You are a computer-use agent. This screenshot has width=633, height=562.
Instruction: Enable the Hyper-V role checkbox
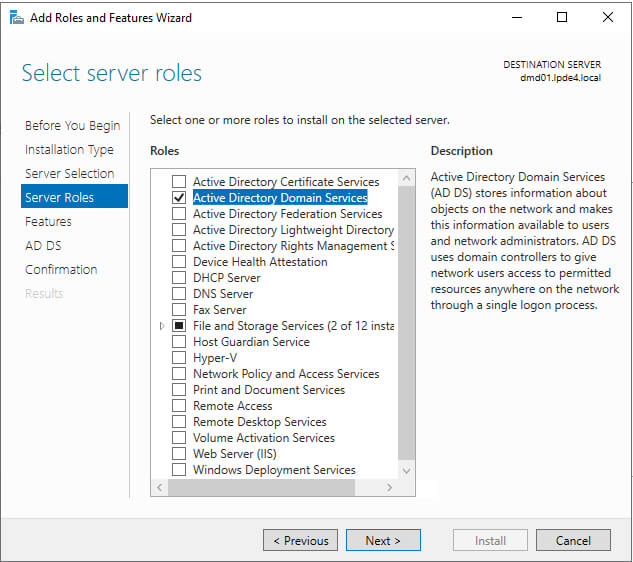pyautogui.click(x=179, y=358)
